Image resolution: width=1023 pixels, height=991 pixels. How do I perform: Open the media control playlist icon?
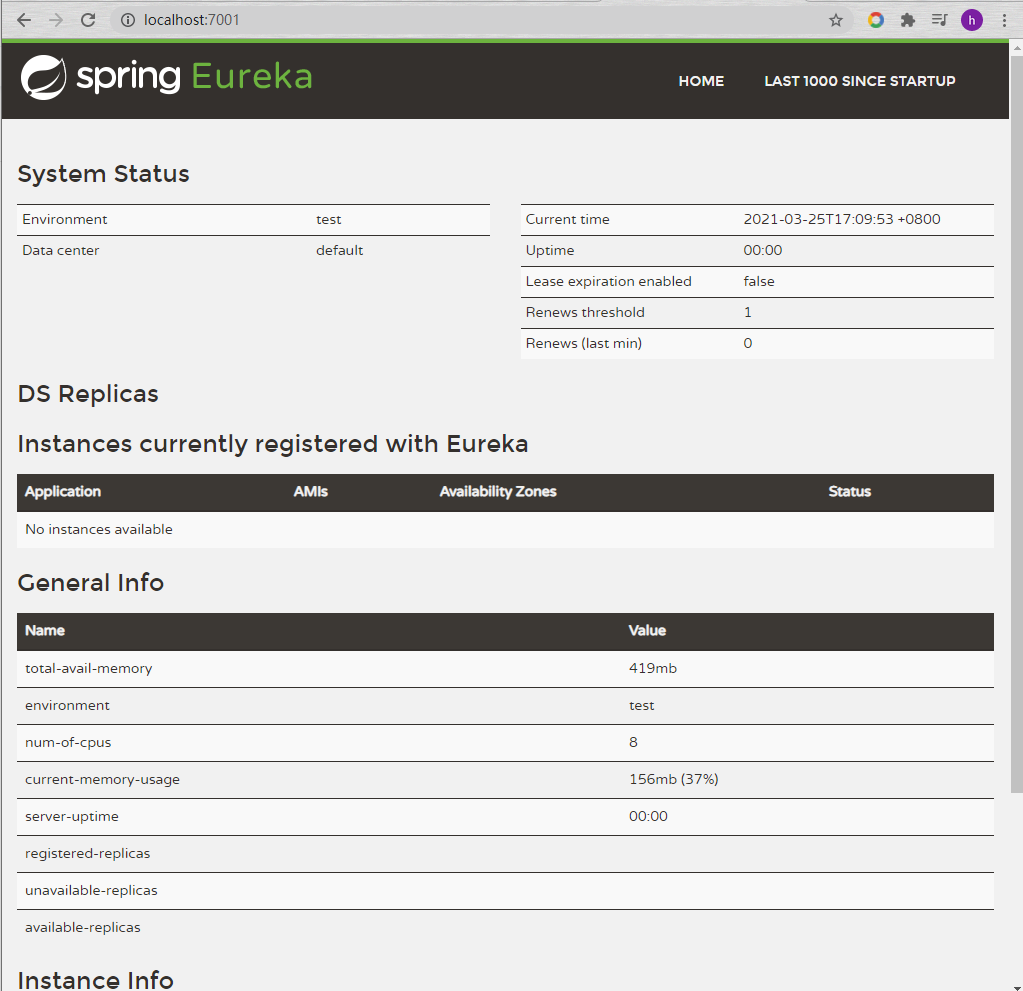coord(939,20)
